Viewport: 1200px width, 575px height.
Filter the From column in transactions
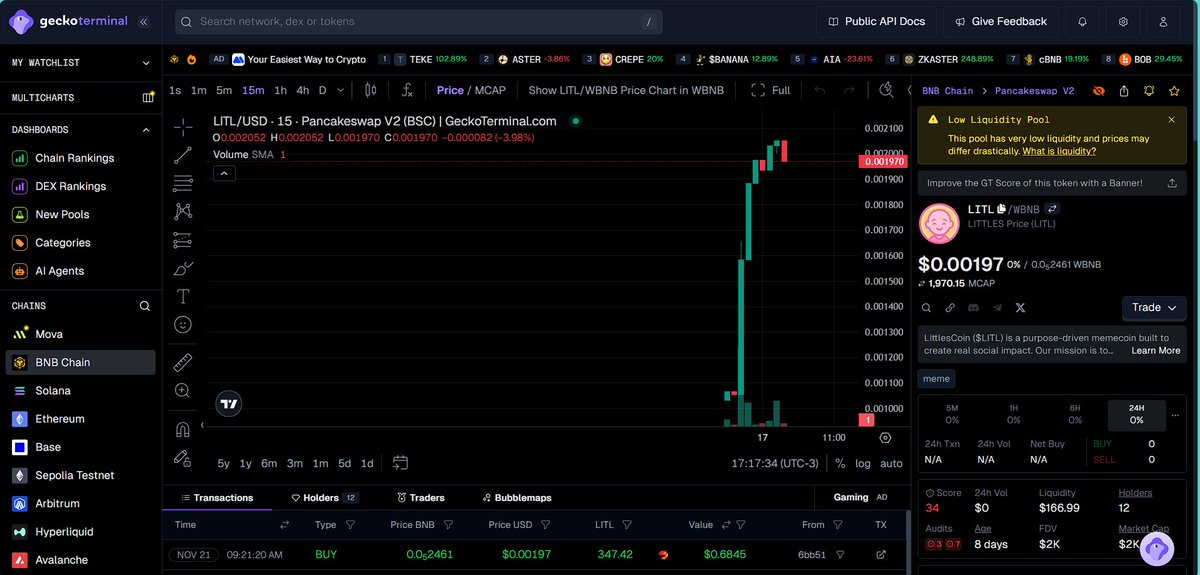pyautogui.click(x=840, y=525)
